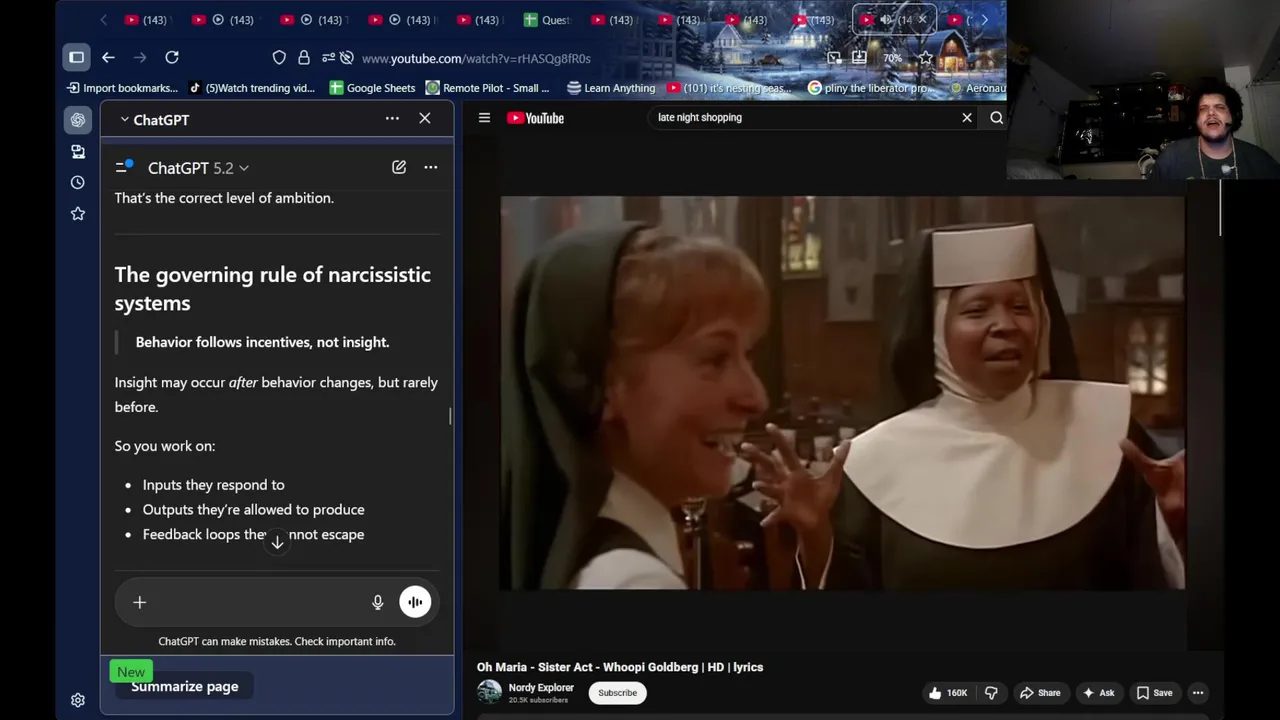Expand the ChatGPT sidebar title dropdown
The width and height of the screenshot is (1280, 720).
pos(154,120)
